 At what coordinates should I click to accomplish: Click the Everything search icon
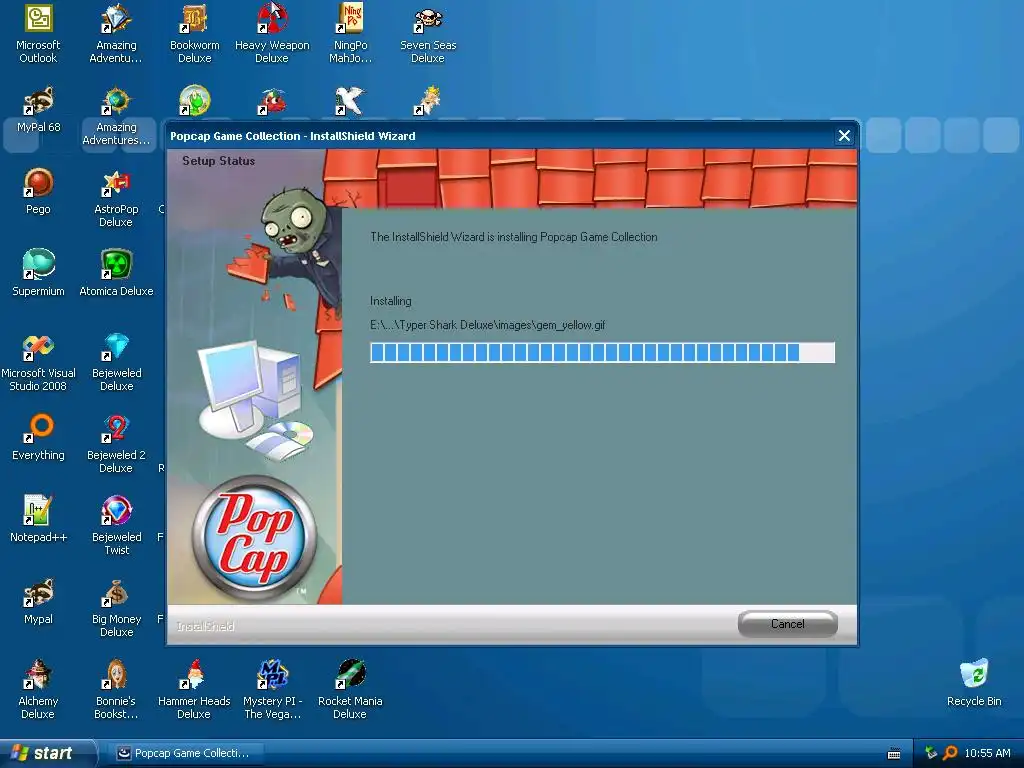pos(38,438)
